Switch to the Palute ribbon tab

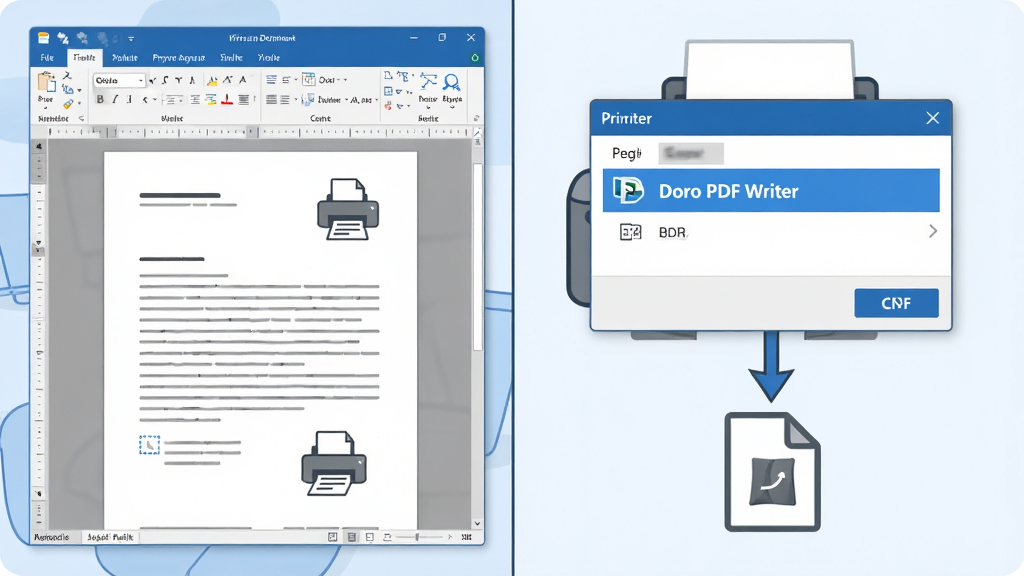point(125,57)
